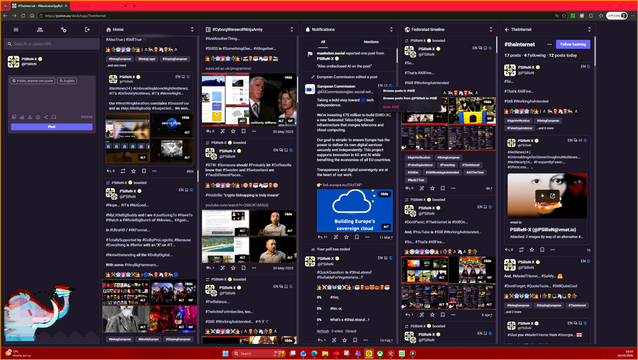Open Windows Start menu
The width and height of the screenshot is (638, 360).
(225, 353)
